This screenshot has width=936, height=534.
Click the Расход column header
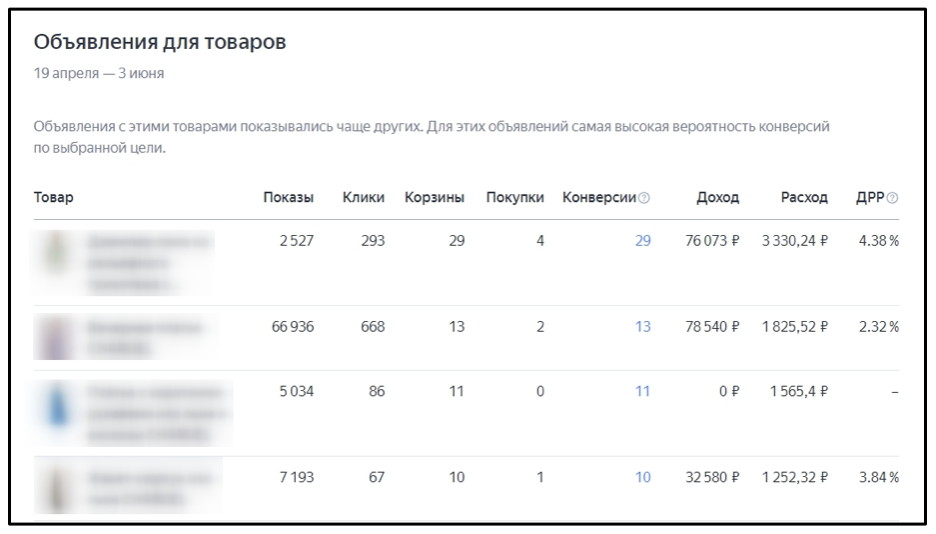pyautogui.click(x=804, y=197)
